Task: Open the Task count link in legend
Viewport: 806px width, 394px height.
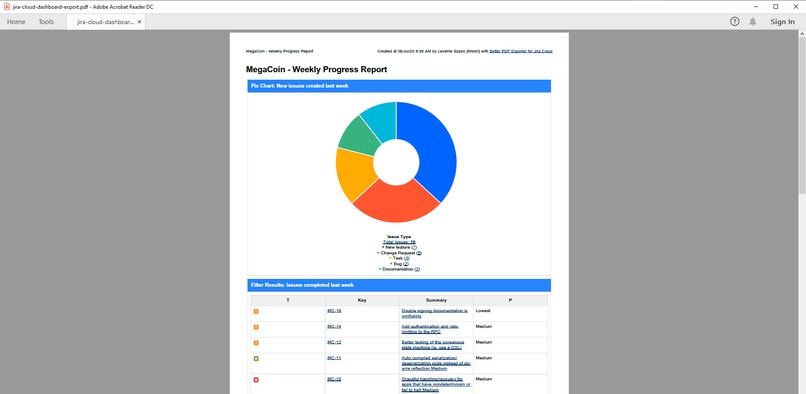Action: [x=407, y=258]
